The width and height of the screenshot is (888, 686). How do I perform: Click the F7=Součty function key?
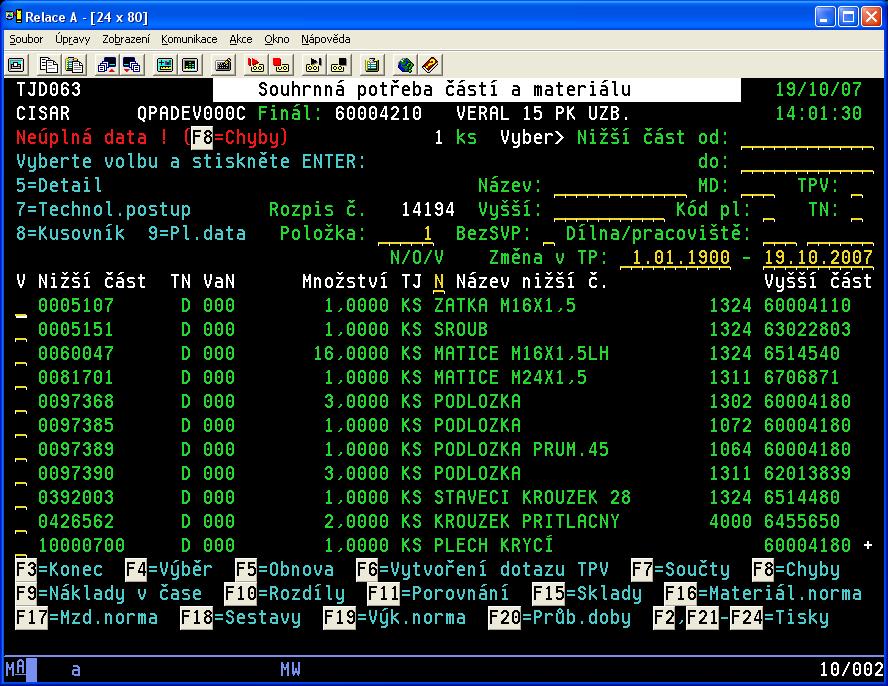pos(681,569)
